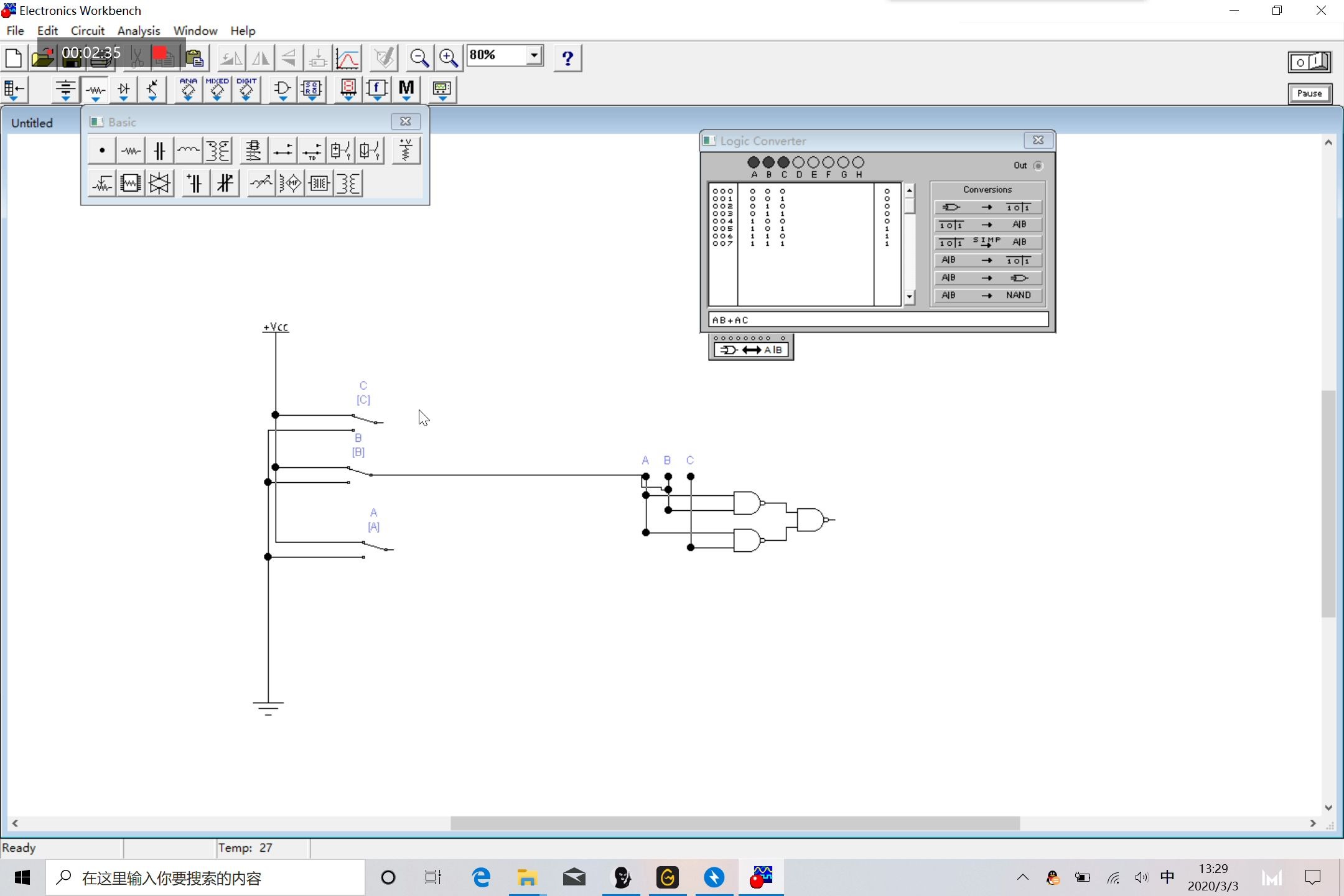Pick the polarized capacitor in the Basic panel
This screenshot has height=896, width=1344.
click(195, 184)
